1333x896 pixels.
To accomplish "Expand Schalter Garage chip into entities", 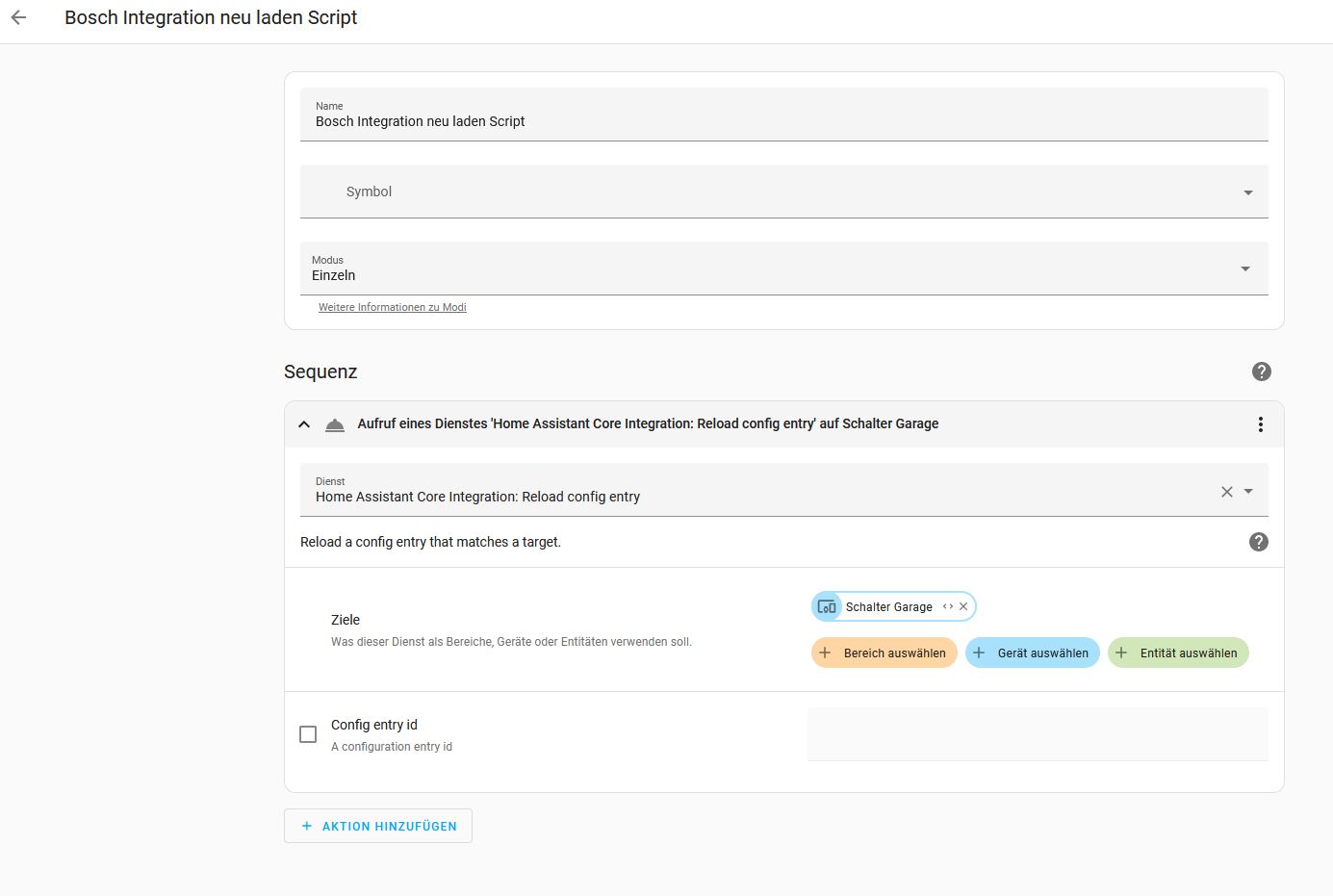I will [948, 607].
